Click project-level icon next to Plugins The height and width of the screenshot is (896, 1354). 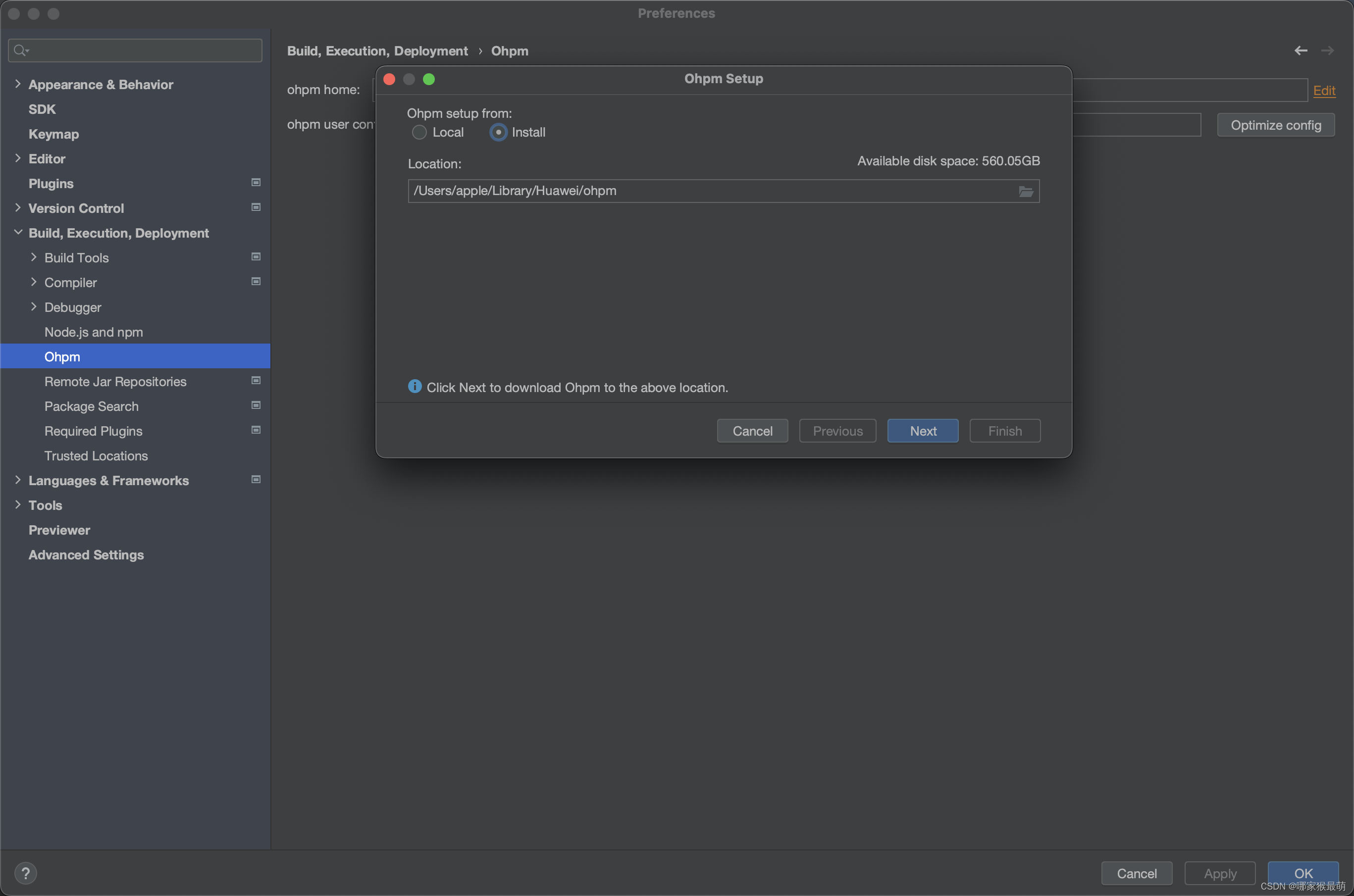[x=256, y=182]
